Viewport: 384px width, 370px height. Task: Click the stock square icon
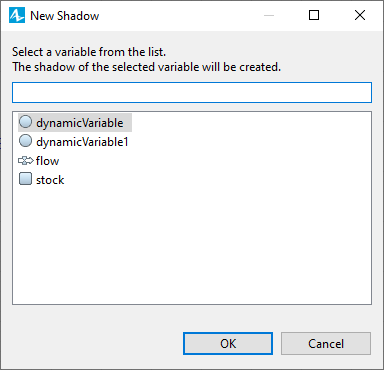click(25, 179)
